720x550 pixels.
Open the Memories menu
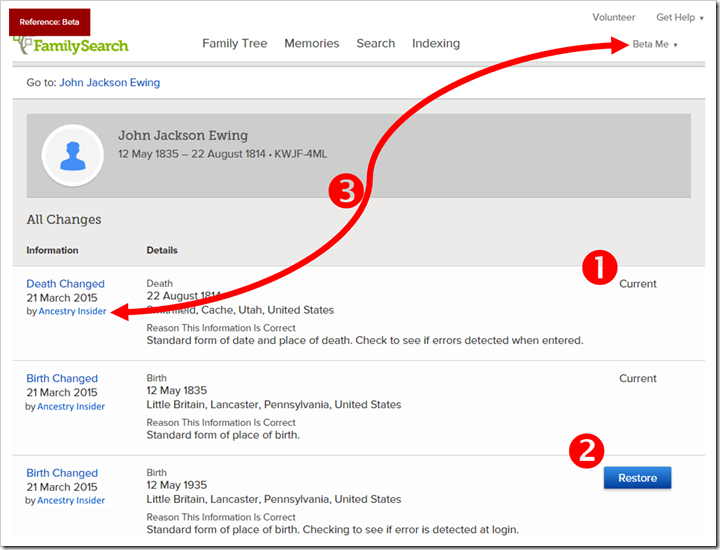click(312, 43)
